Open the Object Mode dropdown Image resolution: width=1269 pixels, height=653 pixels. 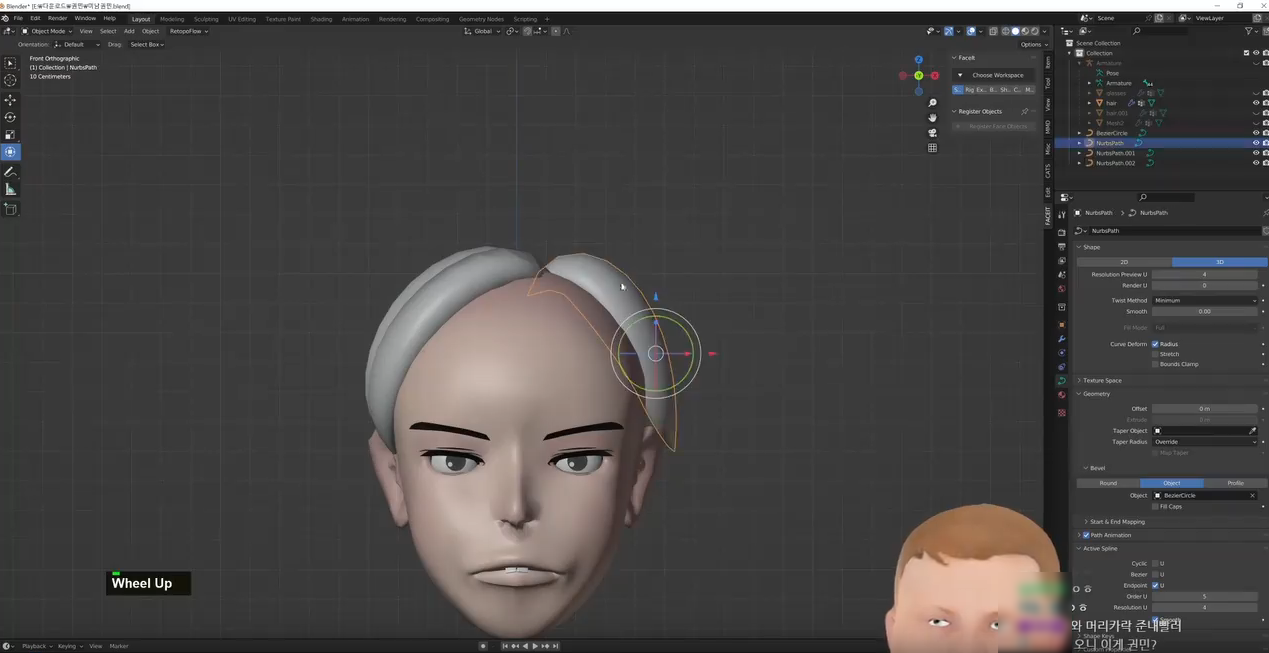click(48, 31)
